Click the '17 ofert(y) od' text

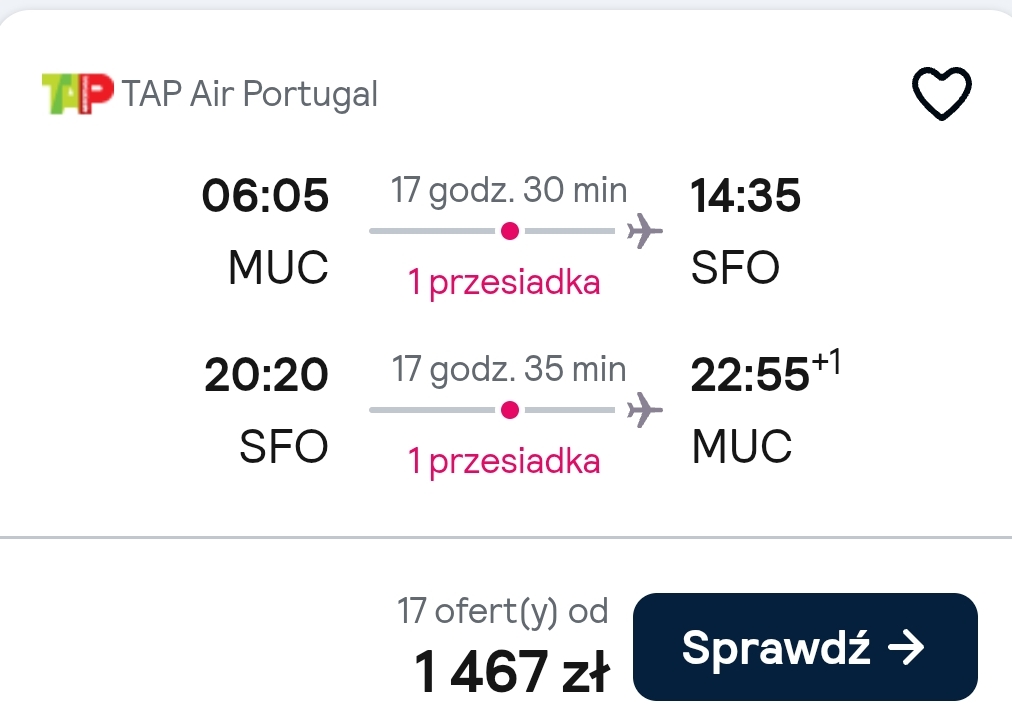(502, 611)
